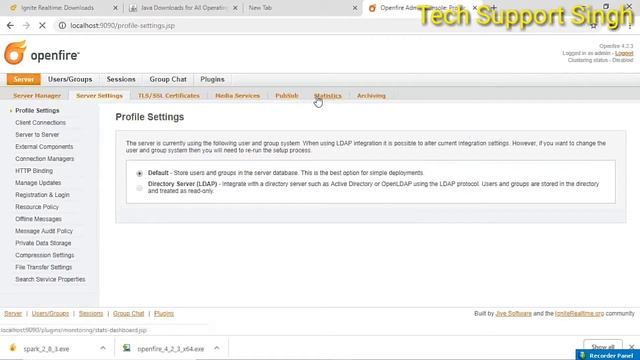Open spark_2_8_3.exe from downloads bar
This screenshot has height=360, width=640.
[46, 349]
